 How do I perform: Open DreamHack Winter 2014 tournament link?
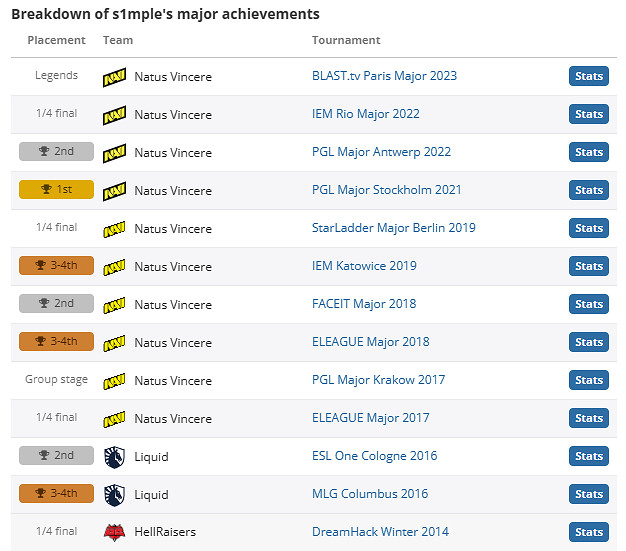(380, 532)
